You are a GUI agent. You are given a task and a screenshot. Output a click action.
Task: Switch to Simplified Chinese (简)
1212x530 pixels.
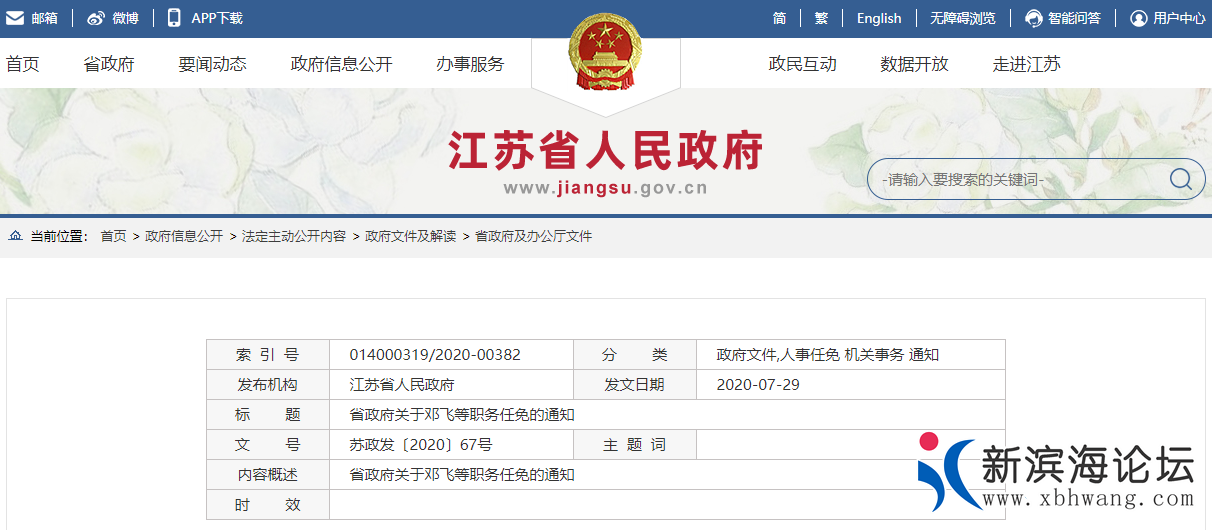click(779, 18)
